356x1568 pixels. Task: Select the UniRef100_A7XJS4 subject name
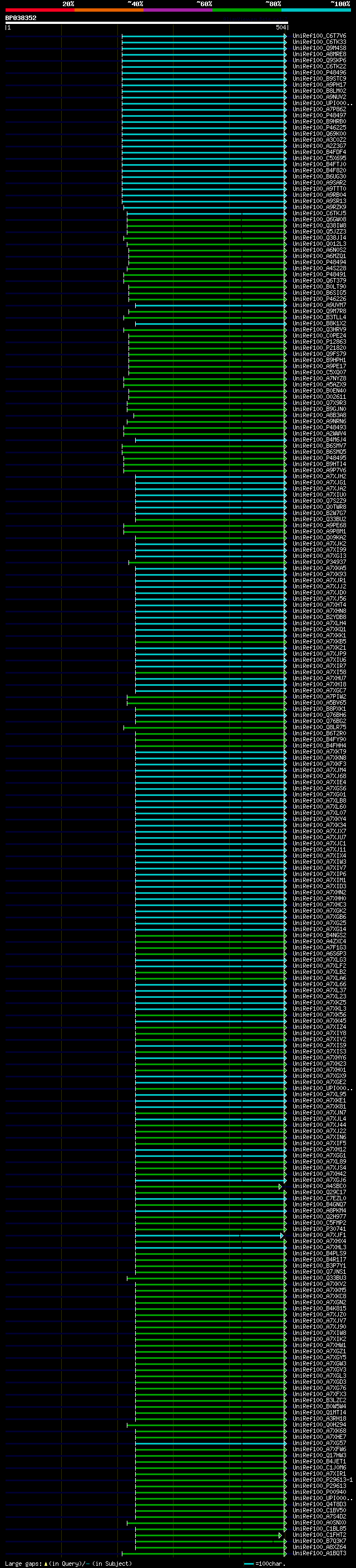(x=319, y=1168)
